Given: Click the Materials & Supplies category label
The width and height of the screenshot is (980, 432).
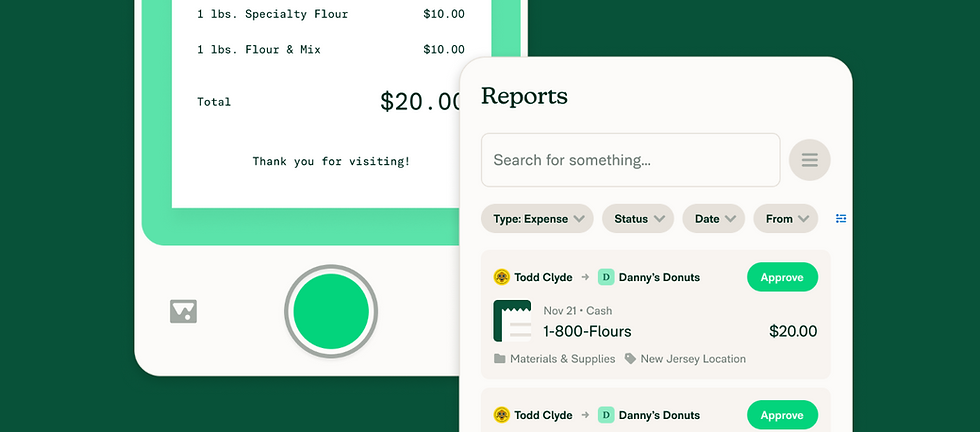Looking at the screenshot, I should 562,359.
